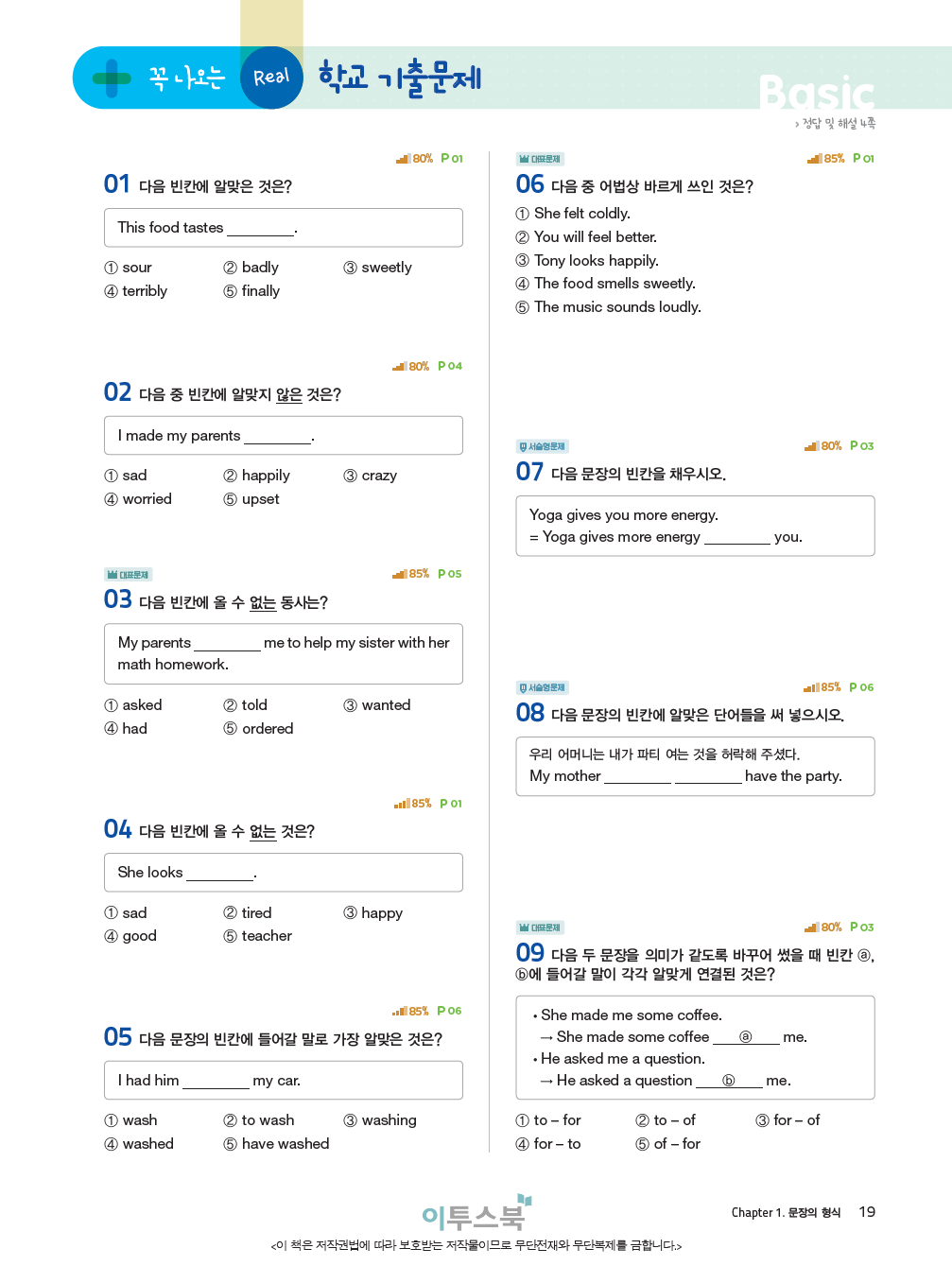The height and width of the screenshot is (1266, 952).
Task: Click question 07 서술형문제 badge
Action: point(542,446)
